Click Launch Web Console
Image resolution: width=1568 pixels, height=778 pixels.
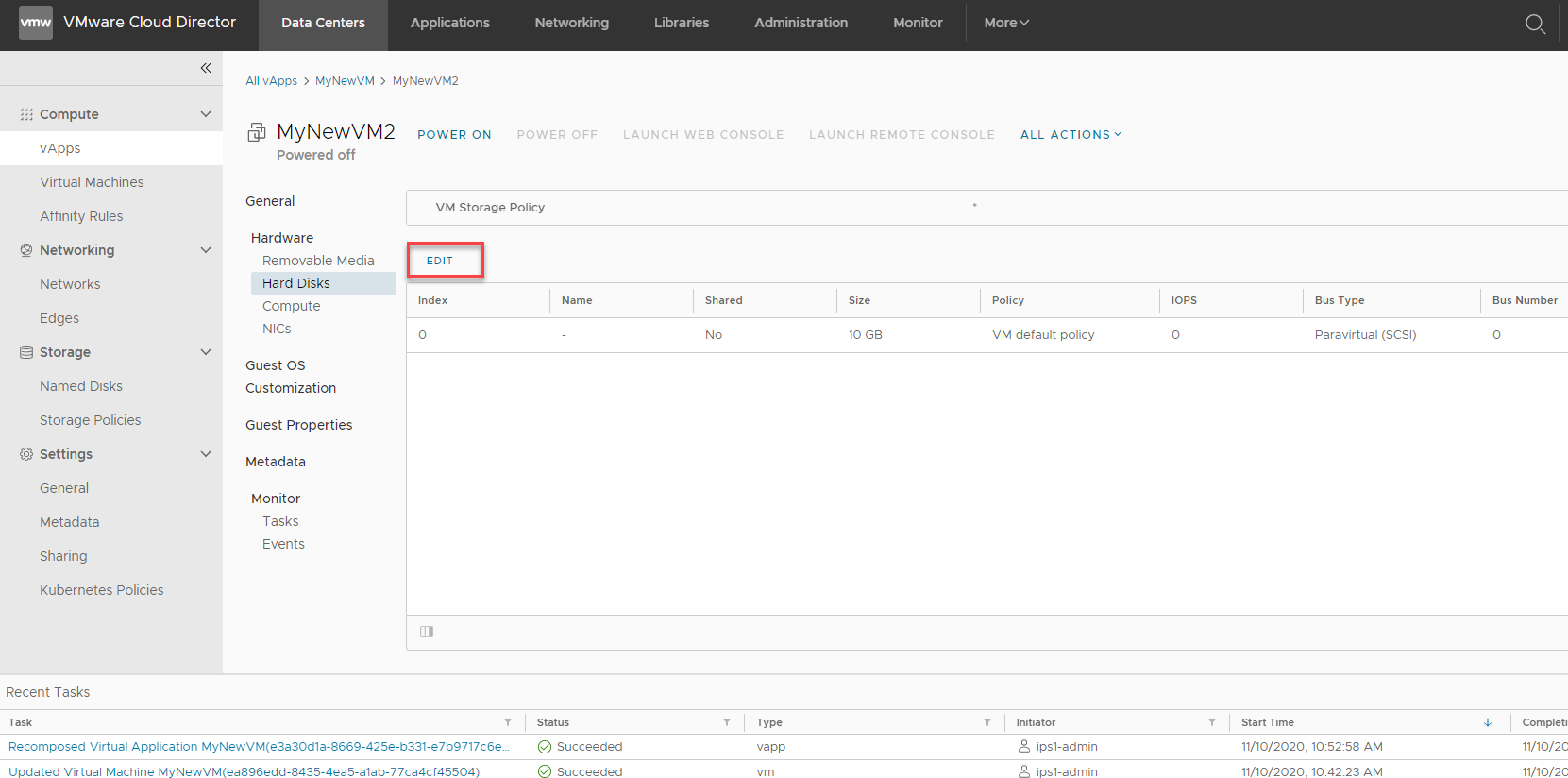703,135
